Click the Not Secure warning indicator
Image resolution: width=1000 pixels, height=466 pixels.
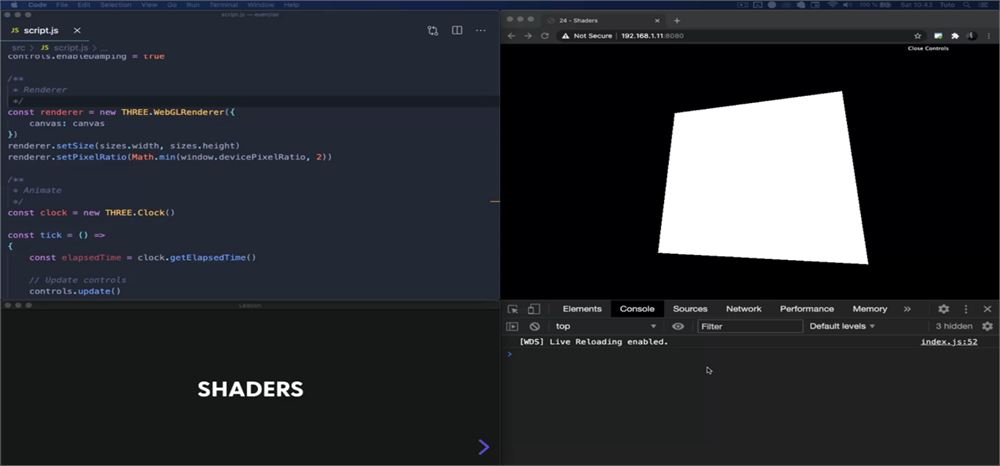point(587,36)
